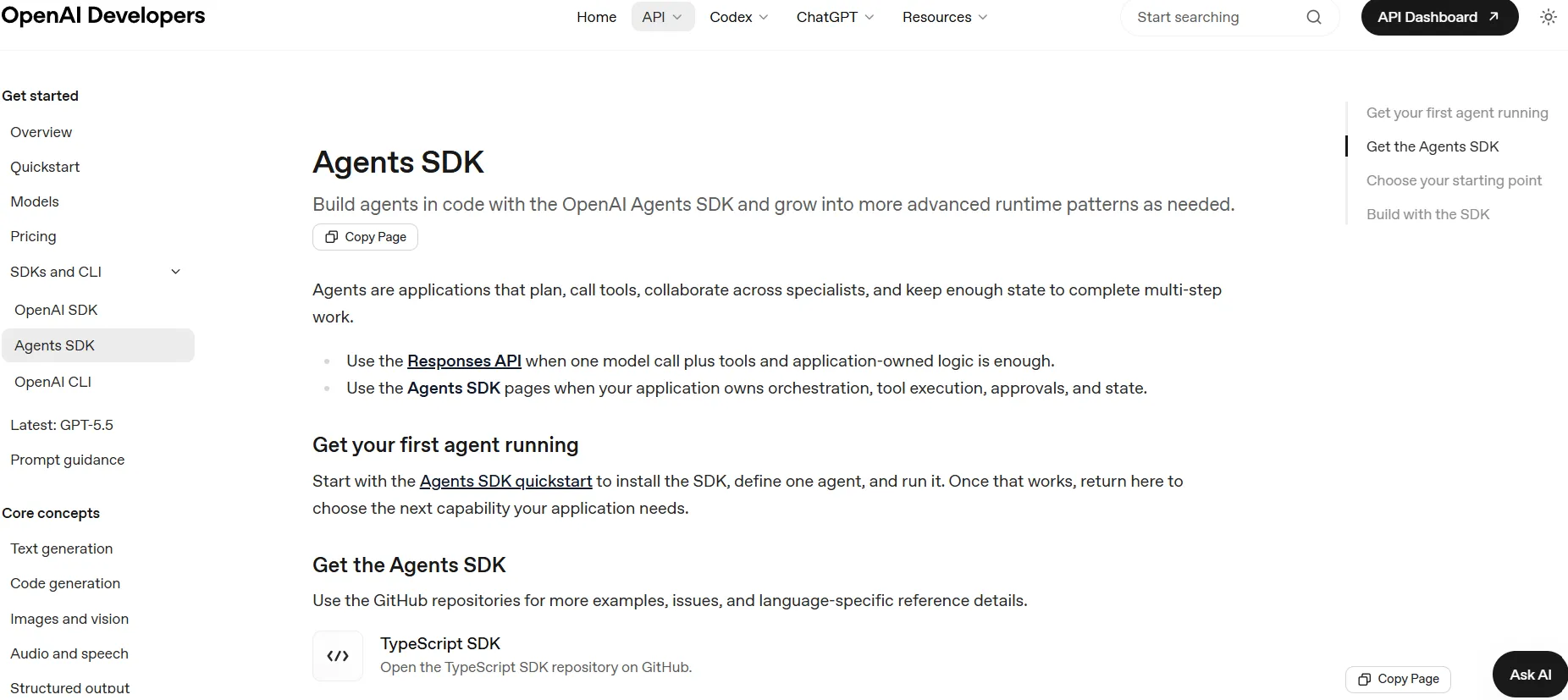Jump to Get the Agents SDK section
The image size is (1568, 700).
point(1433,146)
